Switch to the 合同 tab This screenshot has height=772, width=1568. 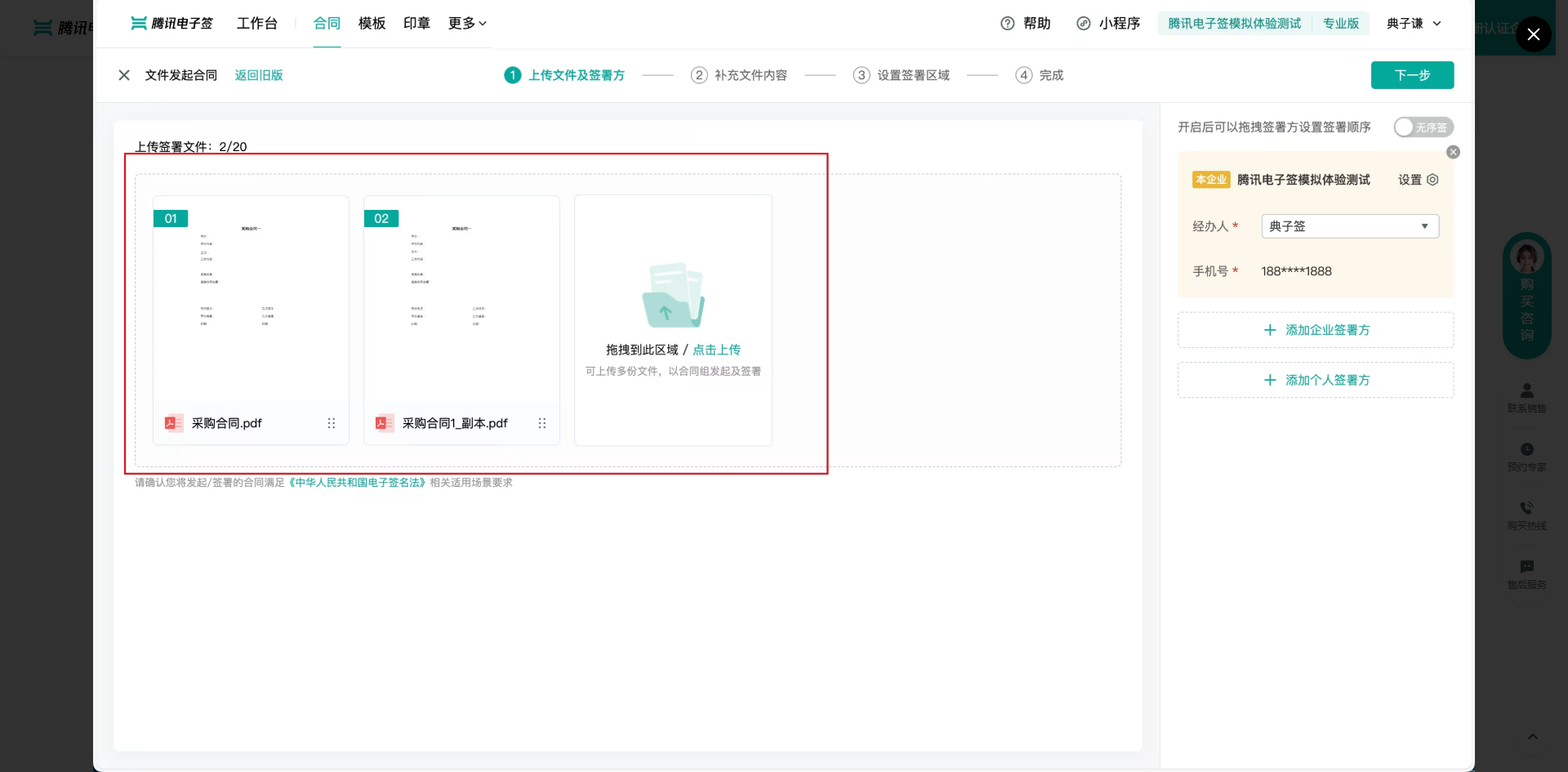point(327,24)
